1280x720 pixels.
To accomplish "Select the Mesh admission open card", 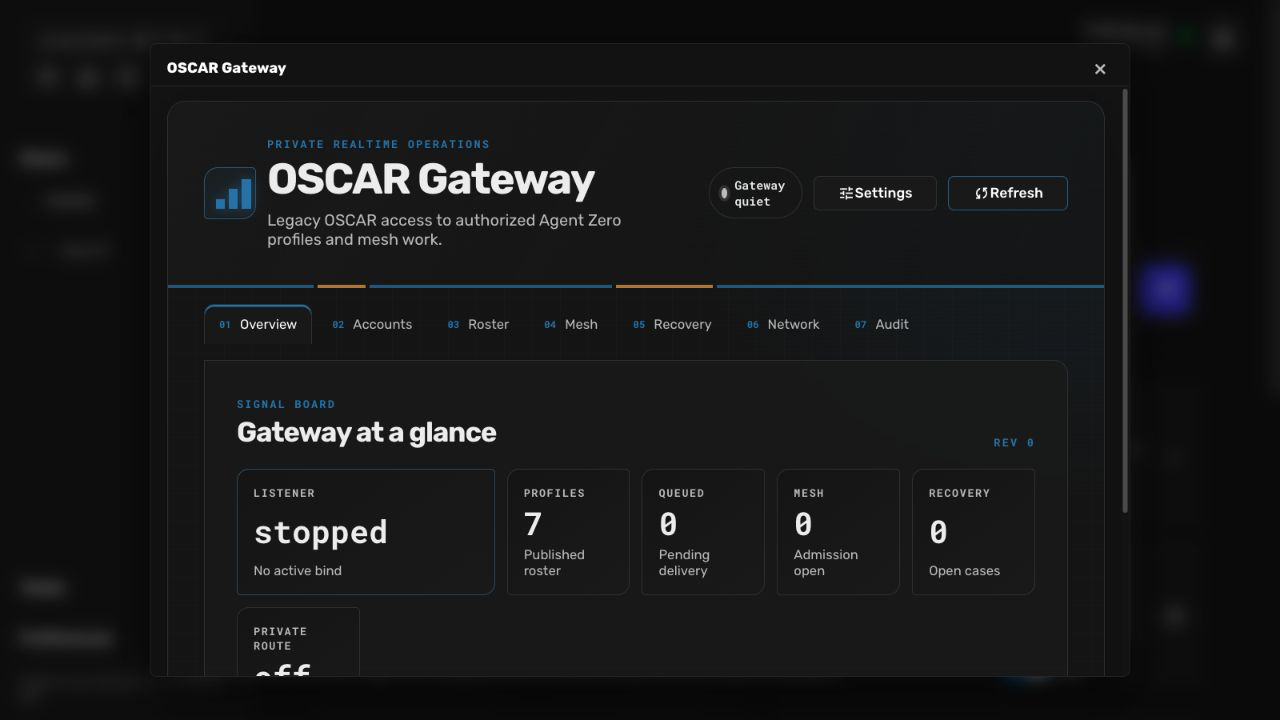I will [838, 532].
